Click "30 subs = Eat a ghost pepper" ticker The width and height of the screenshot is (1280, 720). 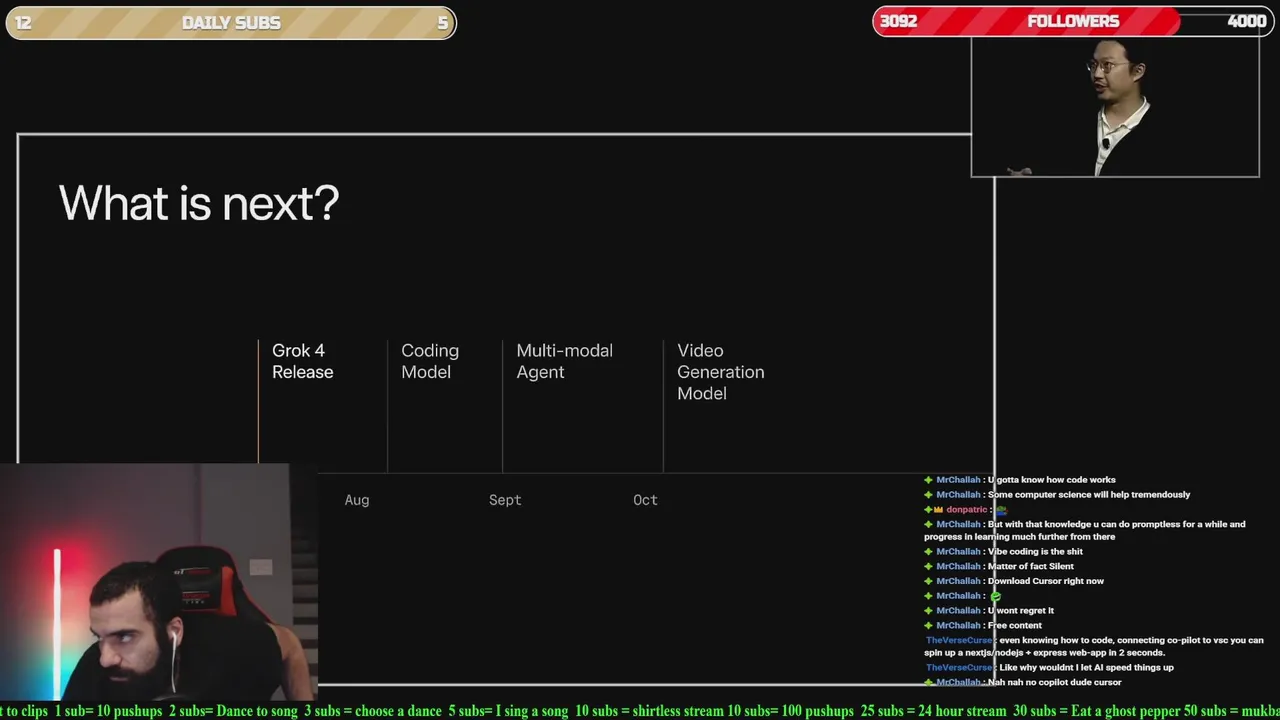pyautogui.click(x=1096, y=711)
